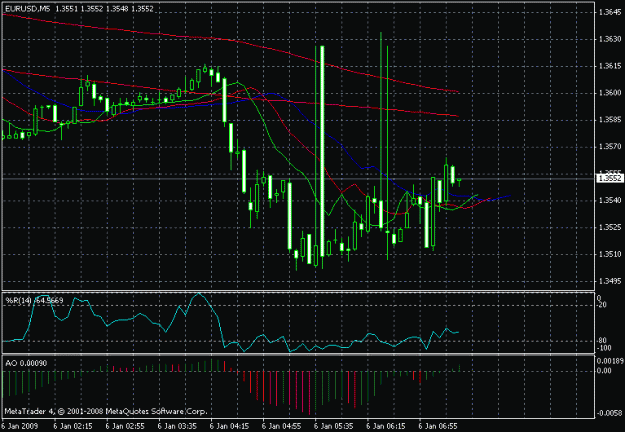Click the 6 Jan 03:35 time label
Viewport: 625px width, 432px height.
click(x=177, y=426)
